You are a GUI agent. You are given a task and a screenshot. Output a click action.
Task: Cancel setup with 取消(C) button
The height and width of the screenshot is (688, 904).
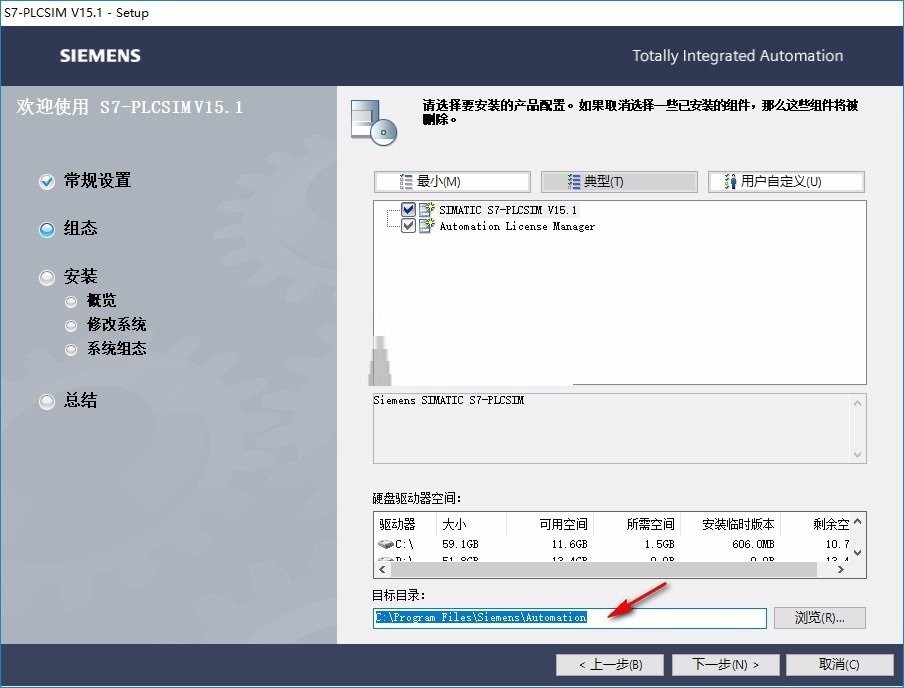tap(839, 664)
